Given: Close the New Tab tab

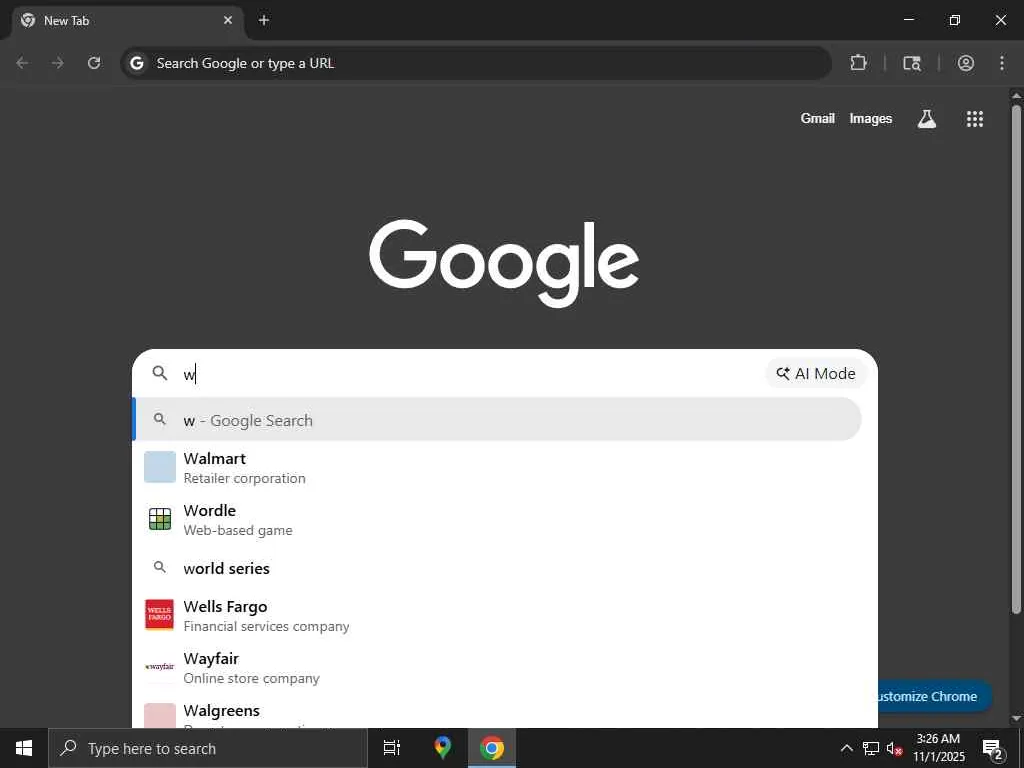Looking at the screenshot, I should 228,20.
